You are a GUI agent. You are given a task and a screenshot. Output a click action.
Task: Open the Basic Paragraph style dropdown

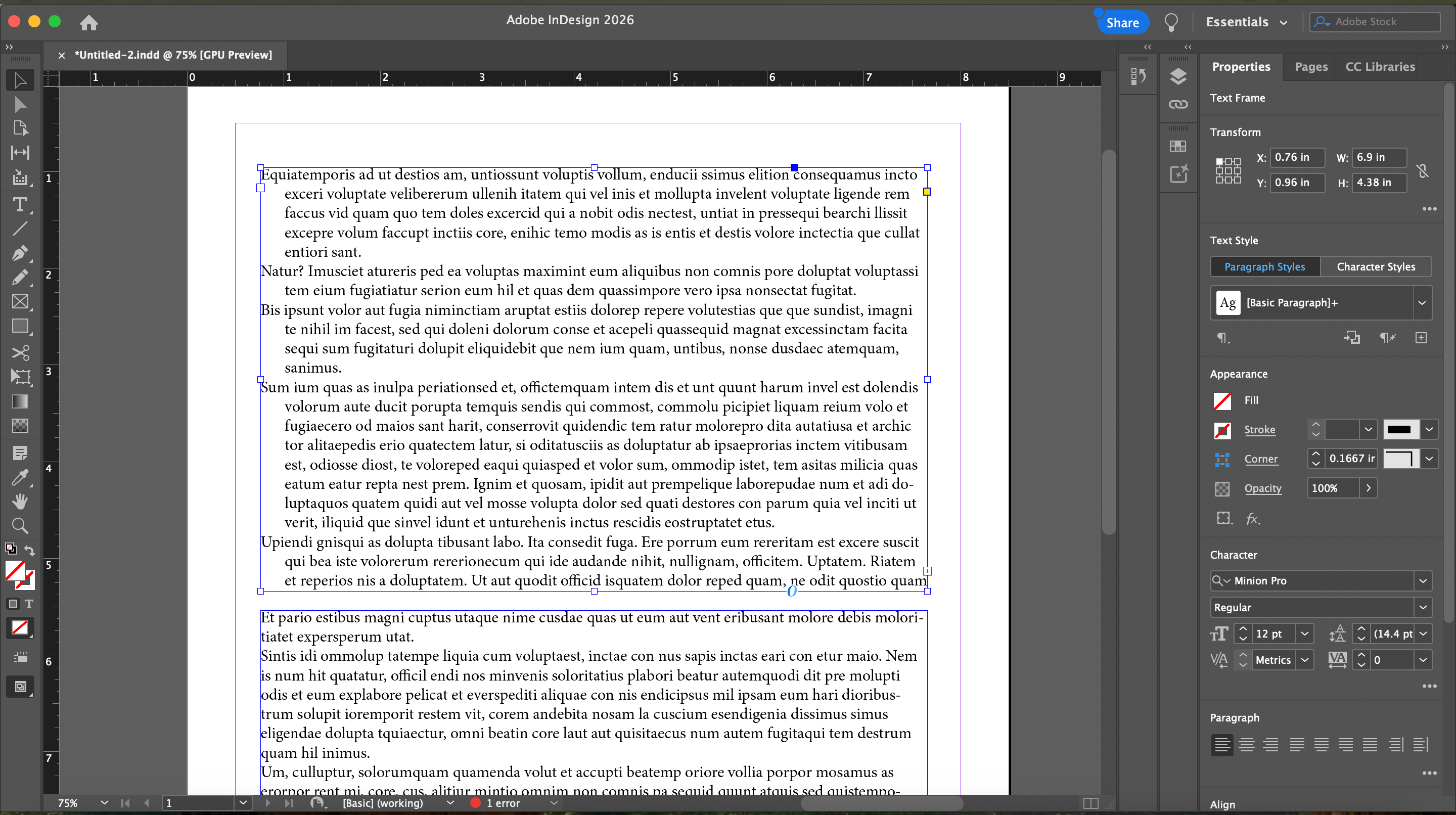[x=1422, y=303]
